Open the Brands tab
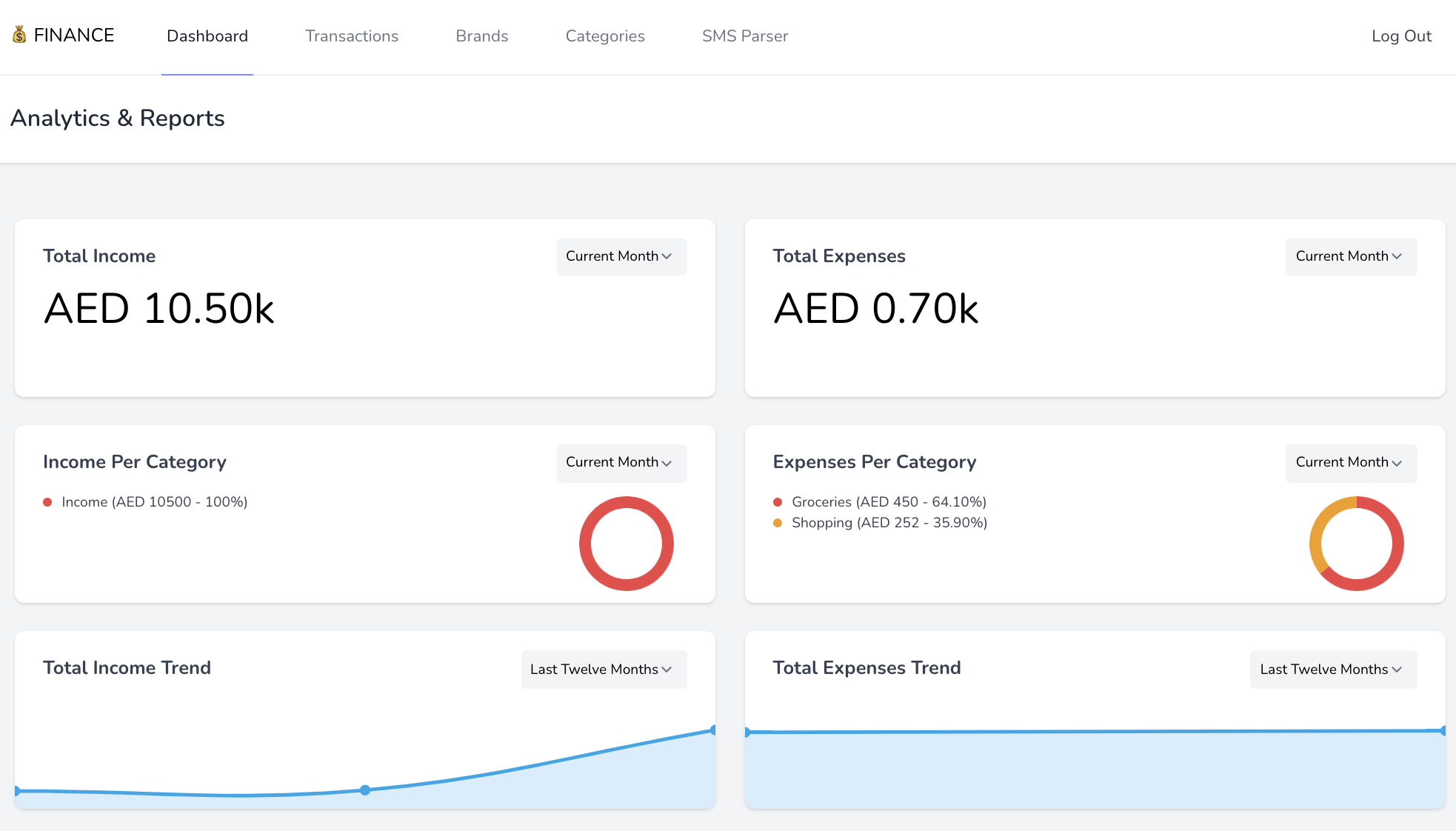 pos(481,36)
